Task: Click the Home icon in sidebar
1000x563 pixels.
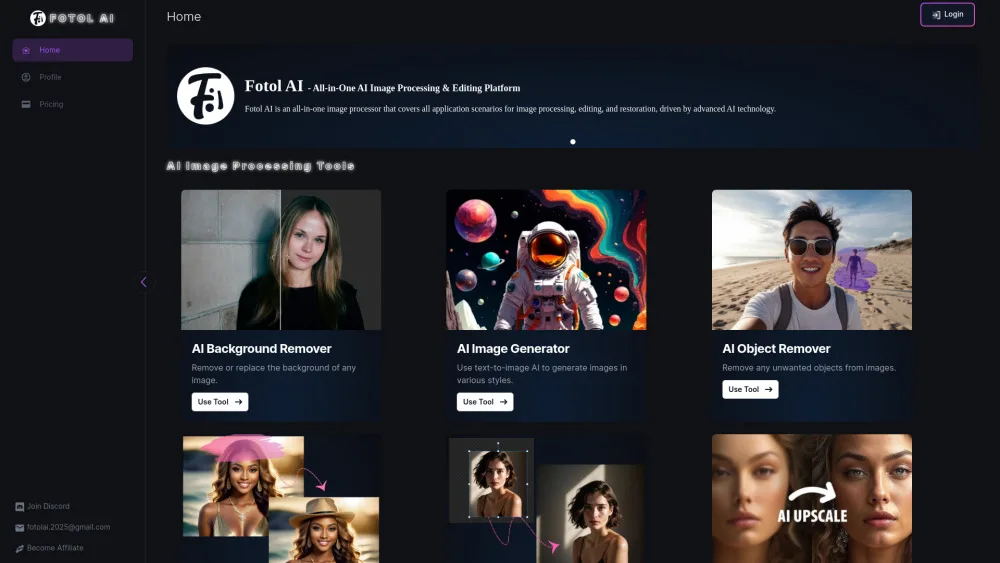Action: (x=26, y=50)
